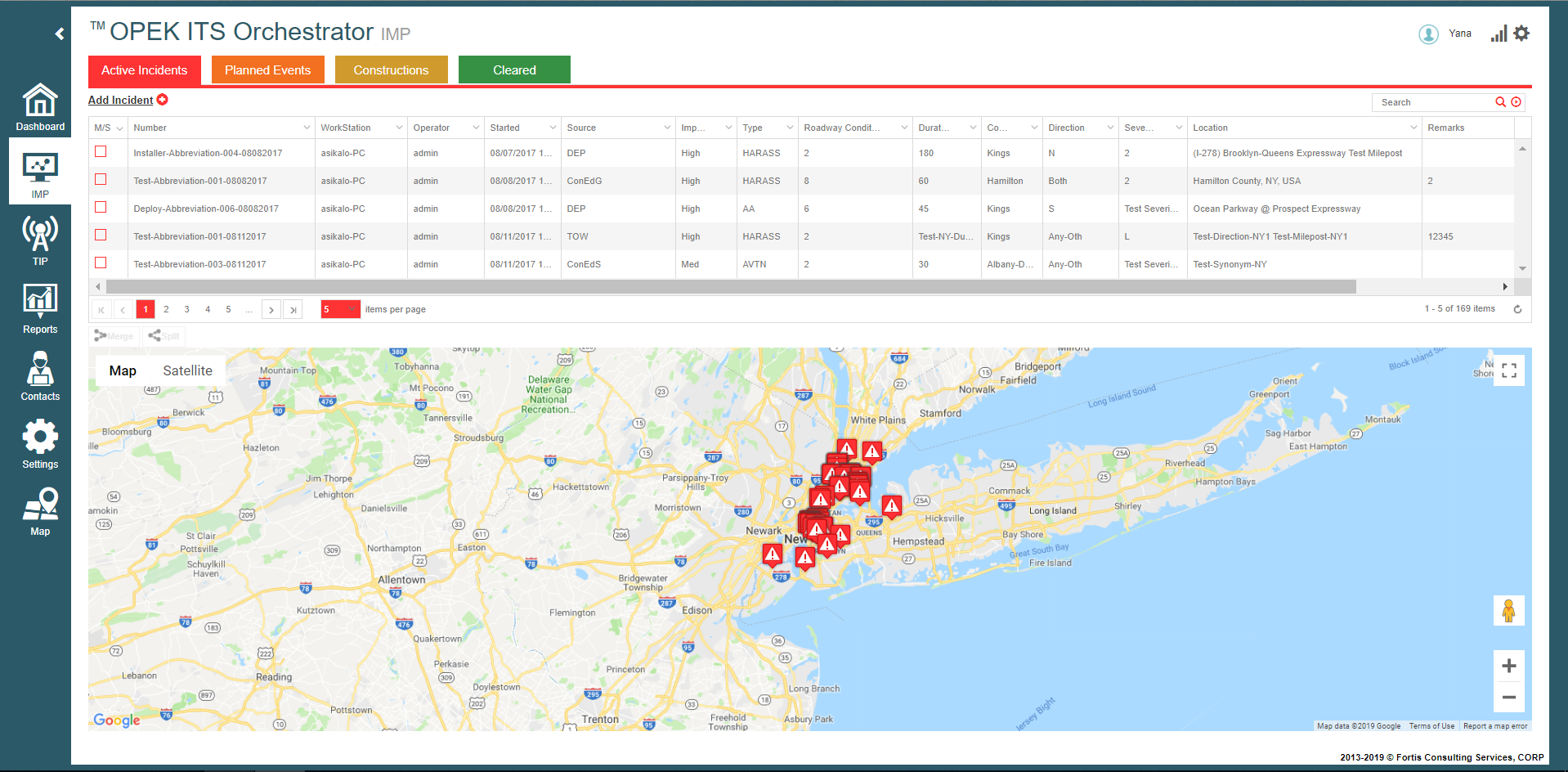Screen dimensions: 1568x772
Task: Check the Deploy-Abbreviation-006-08082017 row
Action: click(x=101, y=207)
